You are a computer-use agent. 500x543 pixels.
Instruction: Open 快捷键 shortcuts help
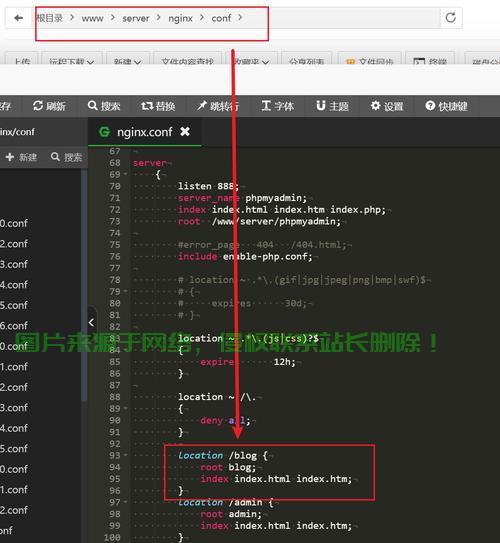coord(446,106)
